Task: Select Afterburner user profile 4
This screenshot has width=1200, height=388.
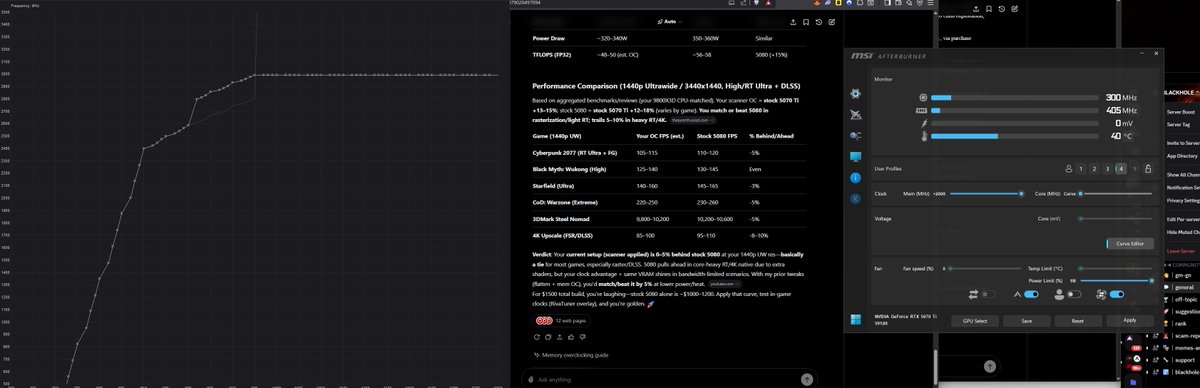Action: [1121, 169]
